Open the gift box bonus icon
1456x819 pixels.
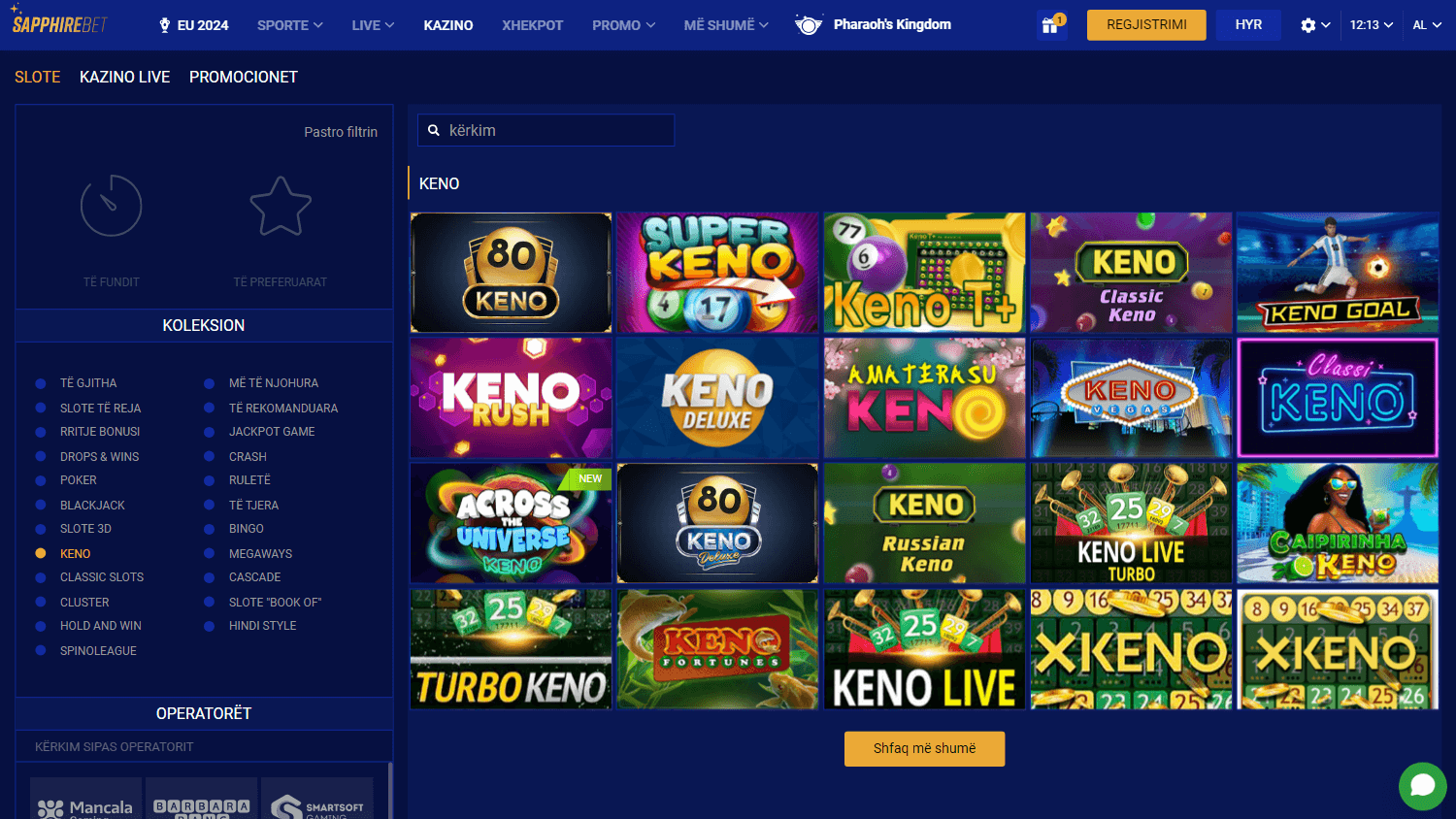point(1051,24)
